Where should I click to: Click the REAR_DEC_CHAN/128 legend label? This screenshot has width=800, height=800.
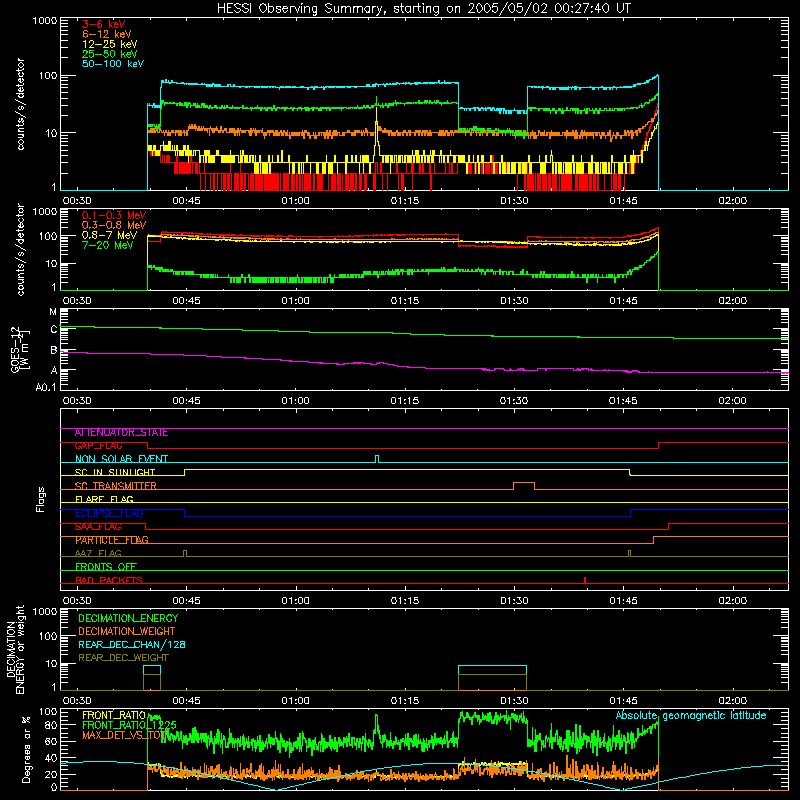[132, 645]
